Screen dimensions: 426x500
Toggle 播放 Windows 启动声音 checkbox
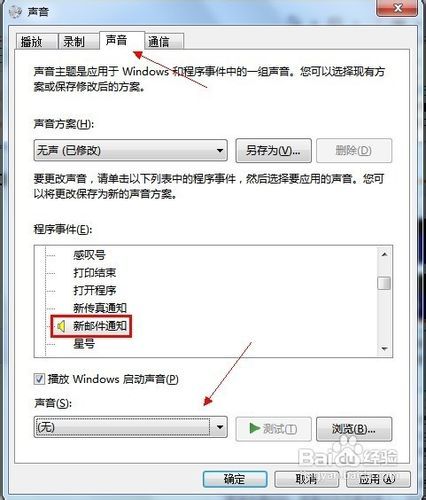pos(39,379)
